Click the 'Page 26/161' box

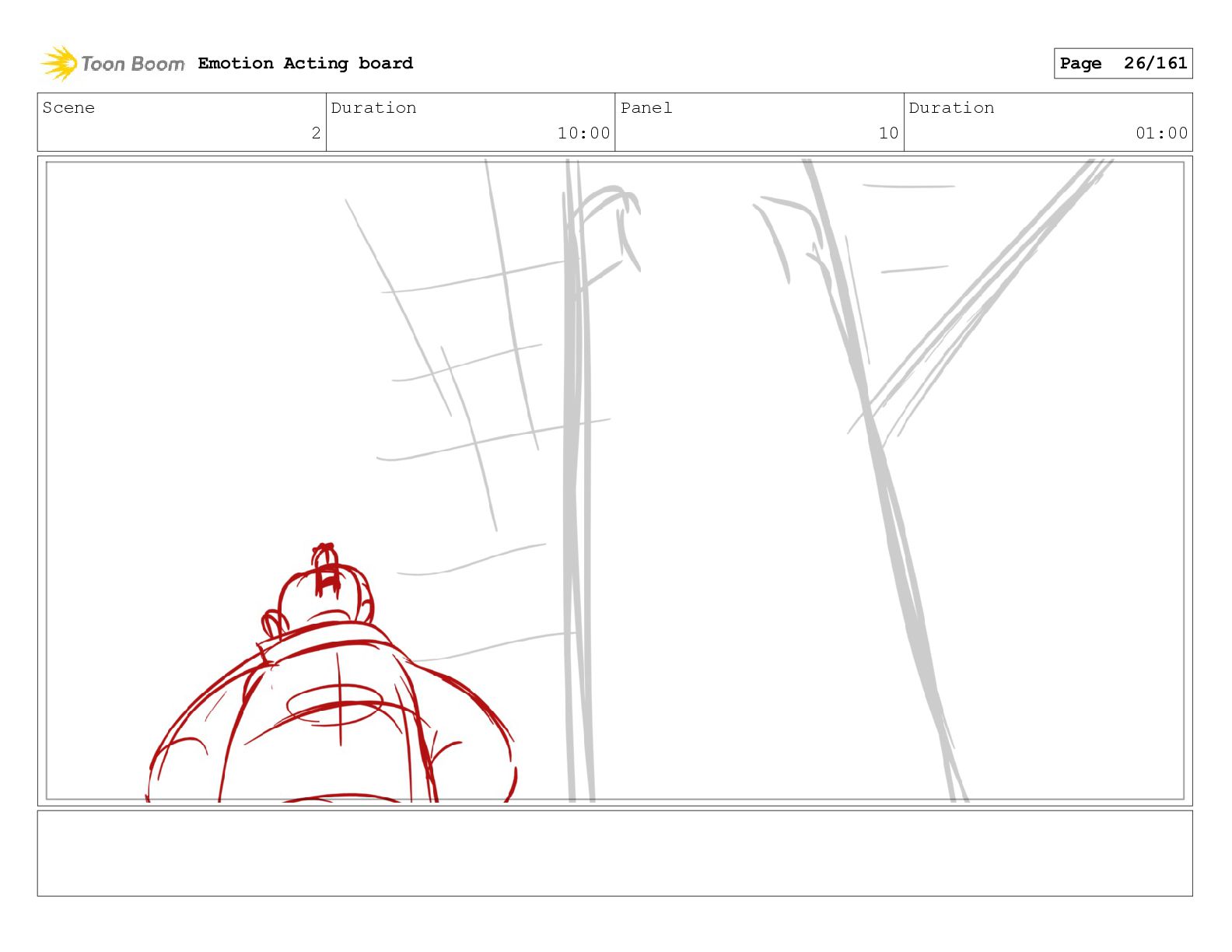pyautogui.click(x=1123, y=63)
